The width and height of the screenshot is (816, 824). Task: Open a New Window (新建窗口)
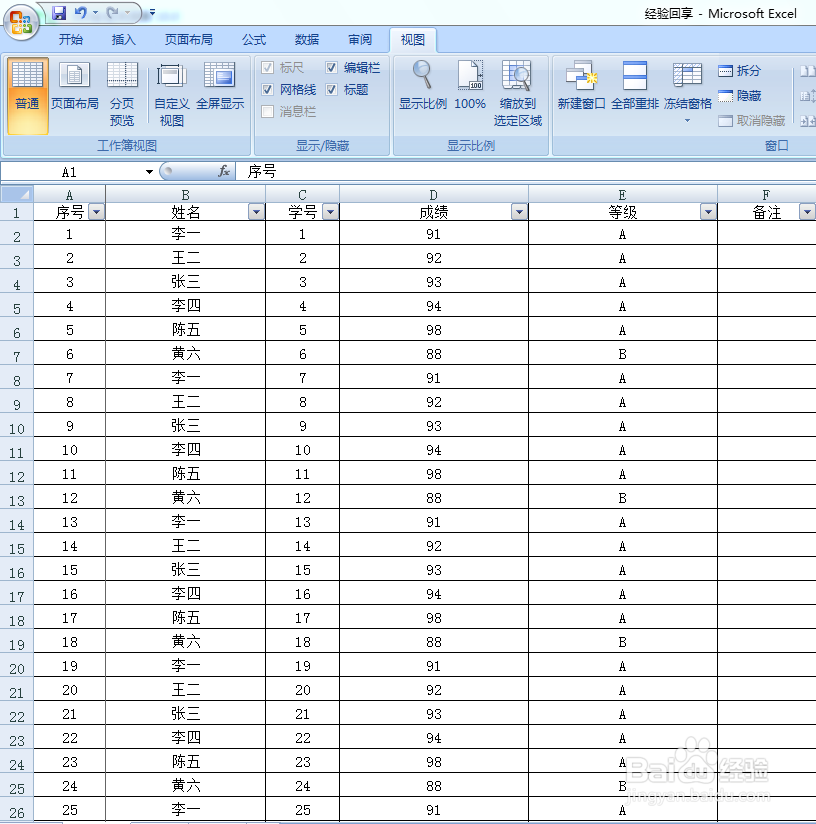pyautogui.click(x=582, y=86)
